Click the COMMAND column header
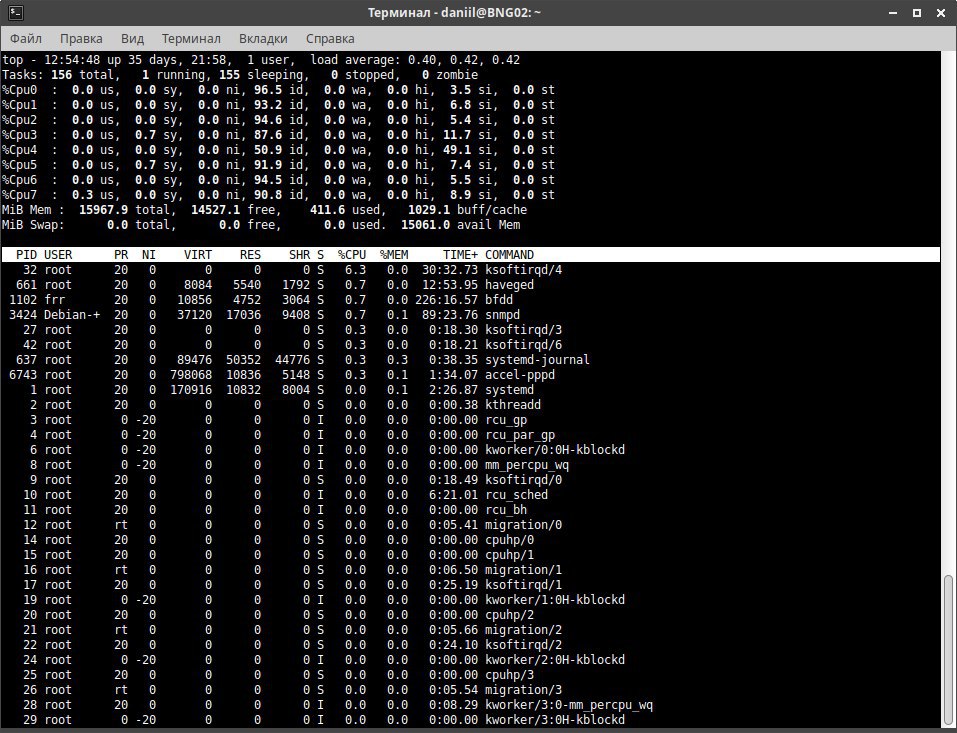957x733 pixels. [510, 255]
